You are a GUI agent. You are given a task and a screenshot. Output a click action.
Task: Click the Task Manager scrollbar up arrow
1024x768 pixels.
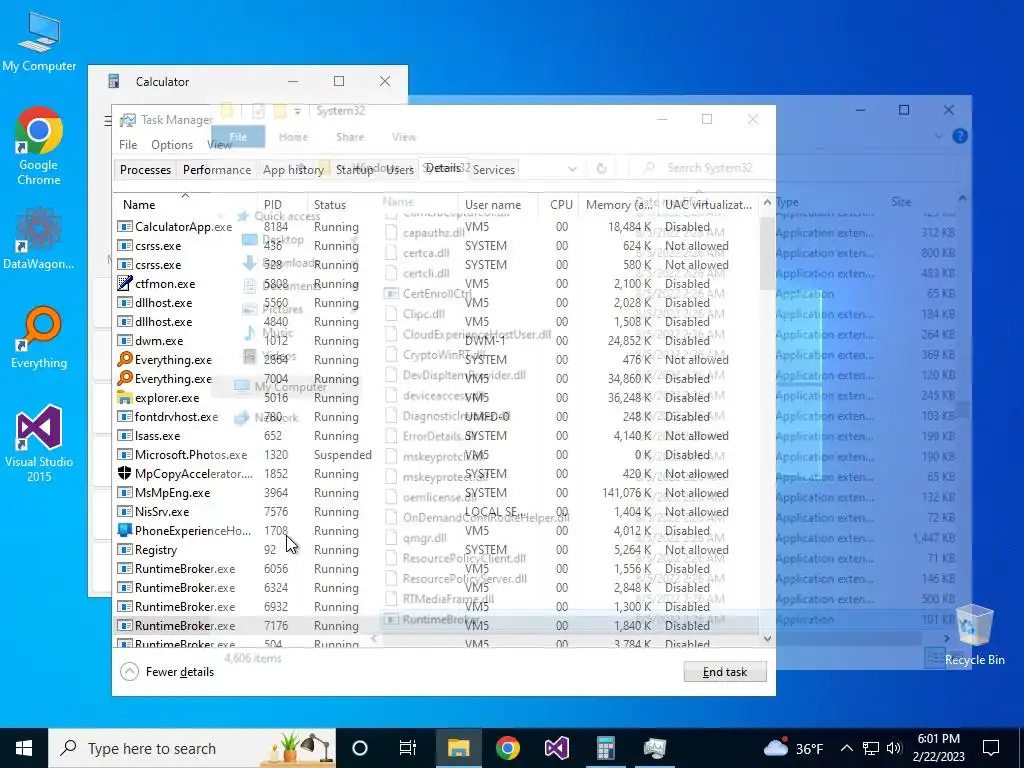click(x=767, y=202)
